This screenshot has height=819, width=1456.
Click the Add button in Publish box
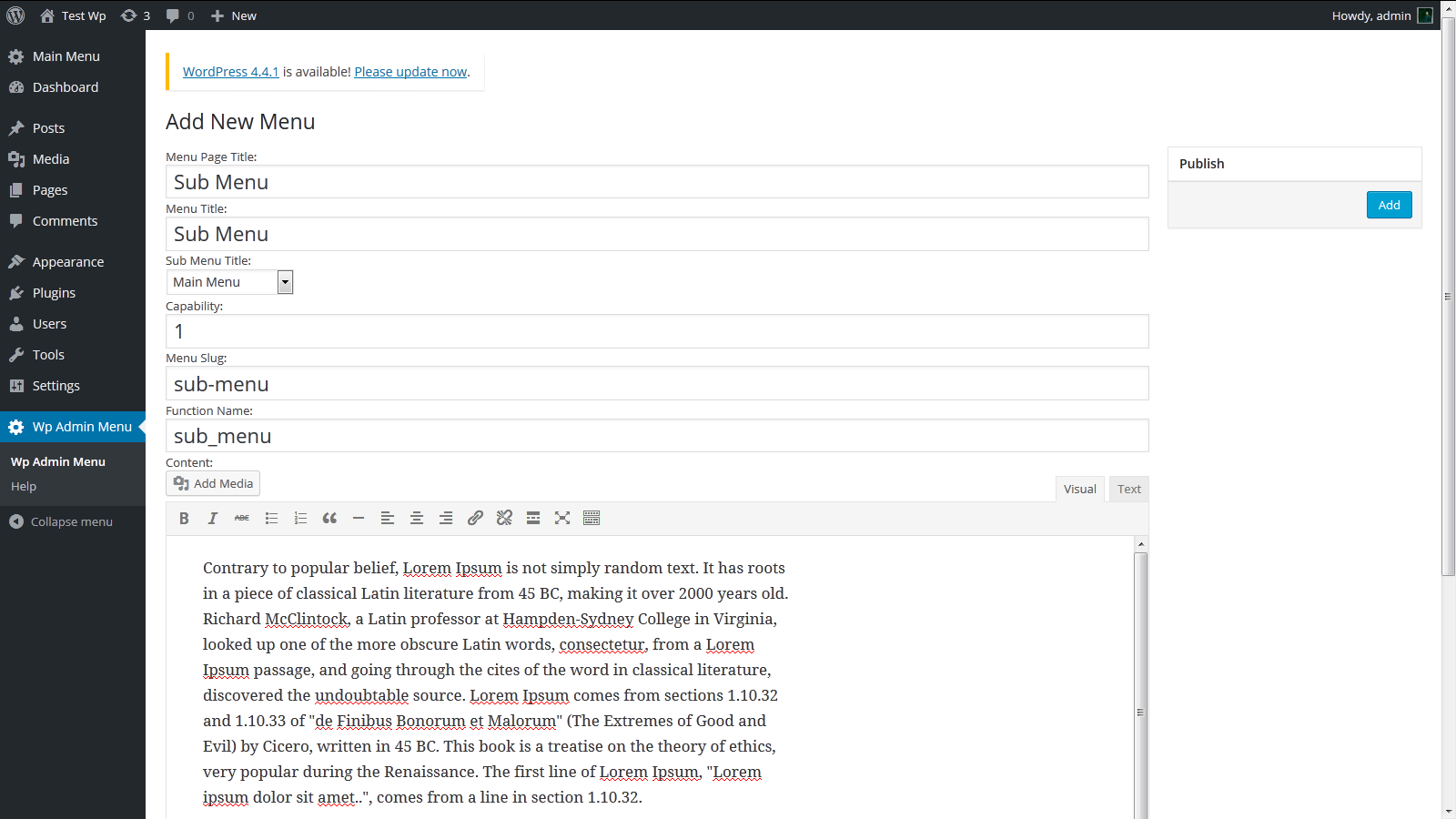point(1390,205)
